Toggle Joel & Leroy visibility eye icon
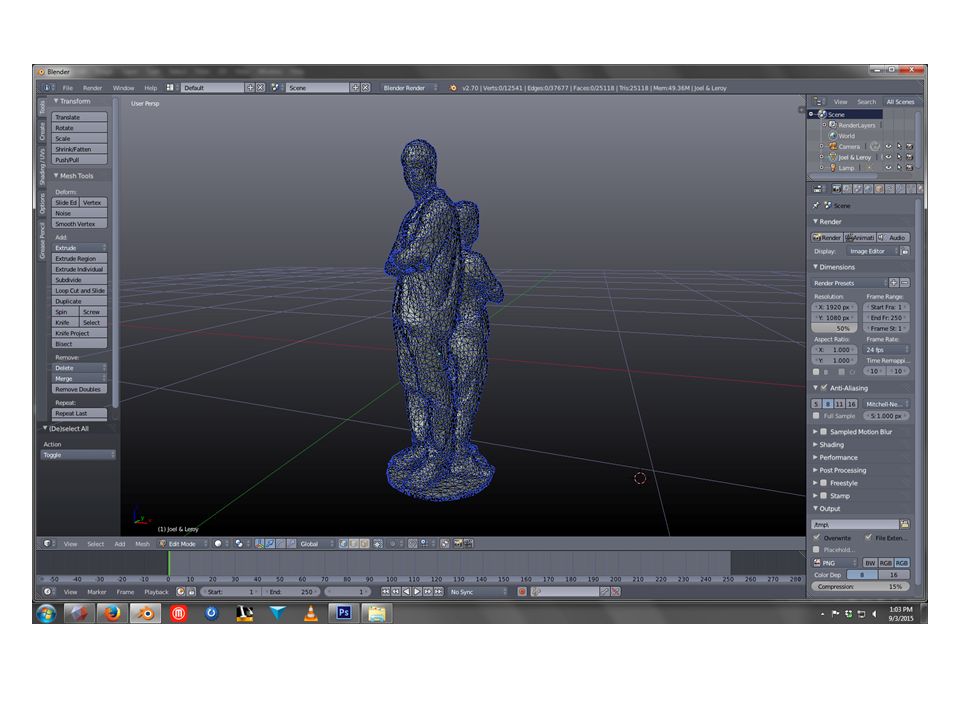This screenshot has height=720, width=960. pos(888,157)
